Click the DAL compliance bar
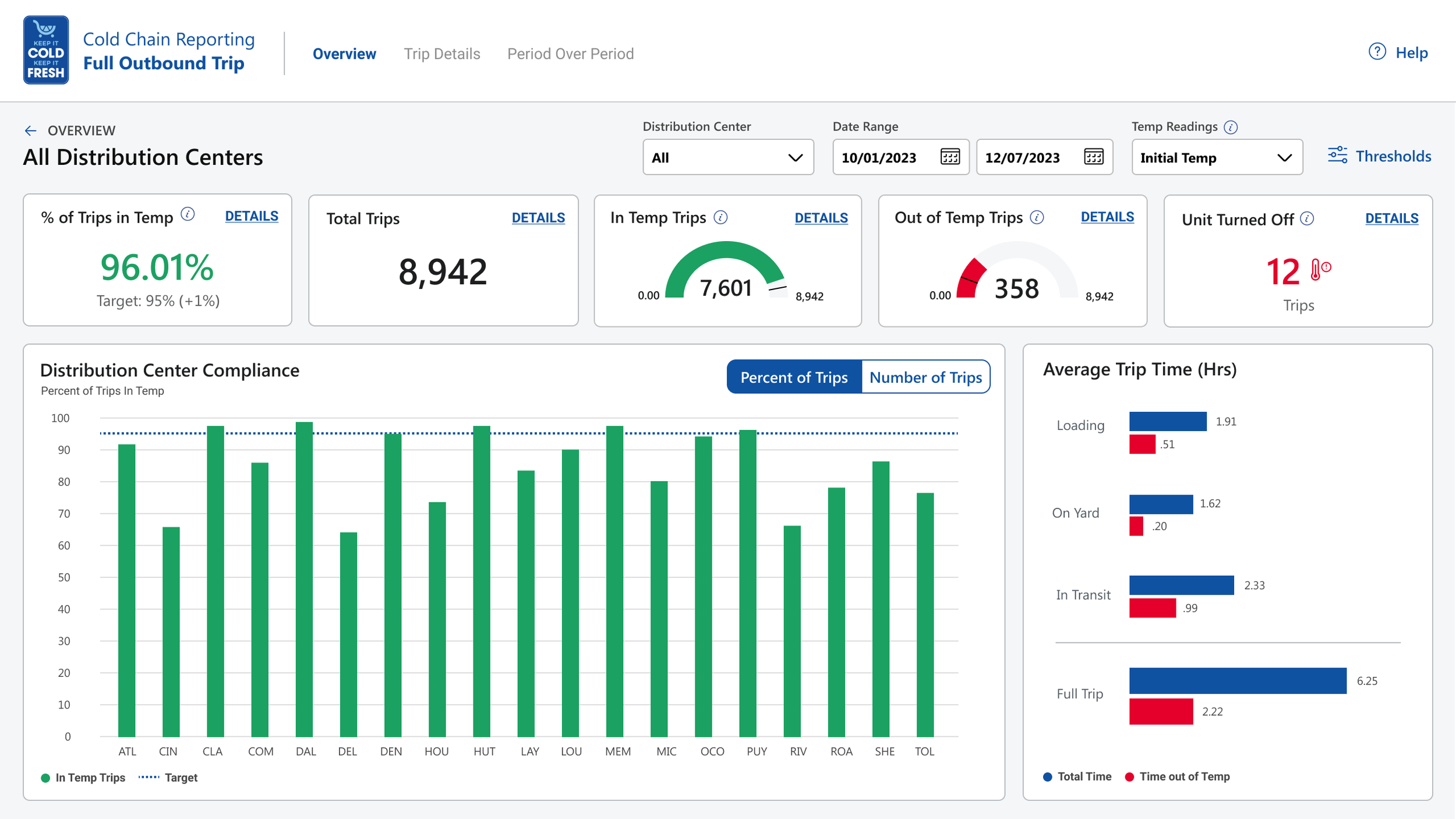 [304, 580]
